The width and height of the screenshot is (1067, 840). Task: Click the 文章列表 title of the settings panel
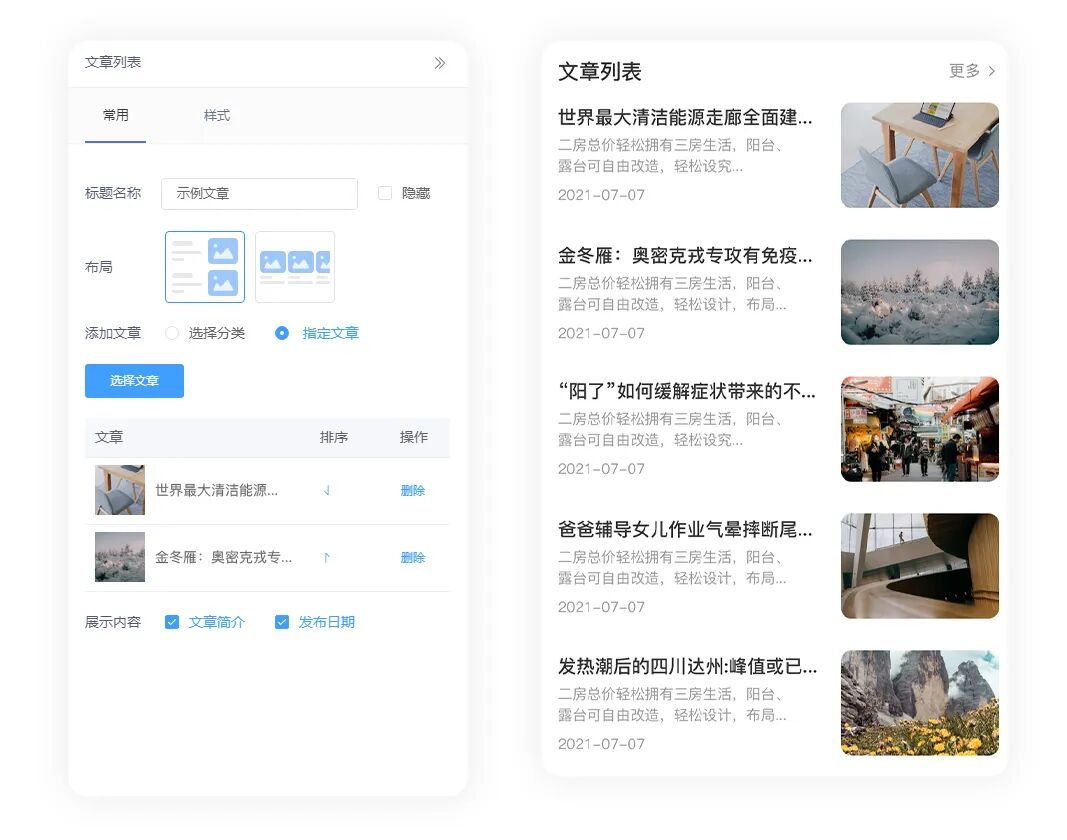pyautogui.click(x=113, y=62)
